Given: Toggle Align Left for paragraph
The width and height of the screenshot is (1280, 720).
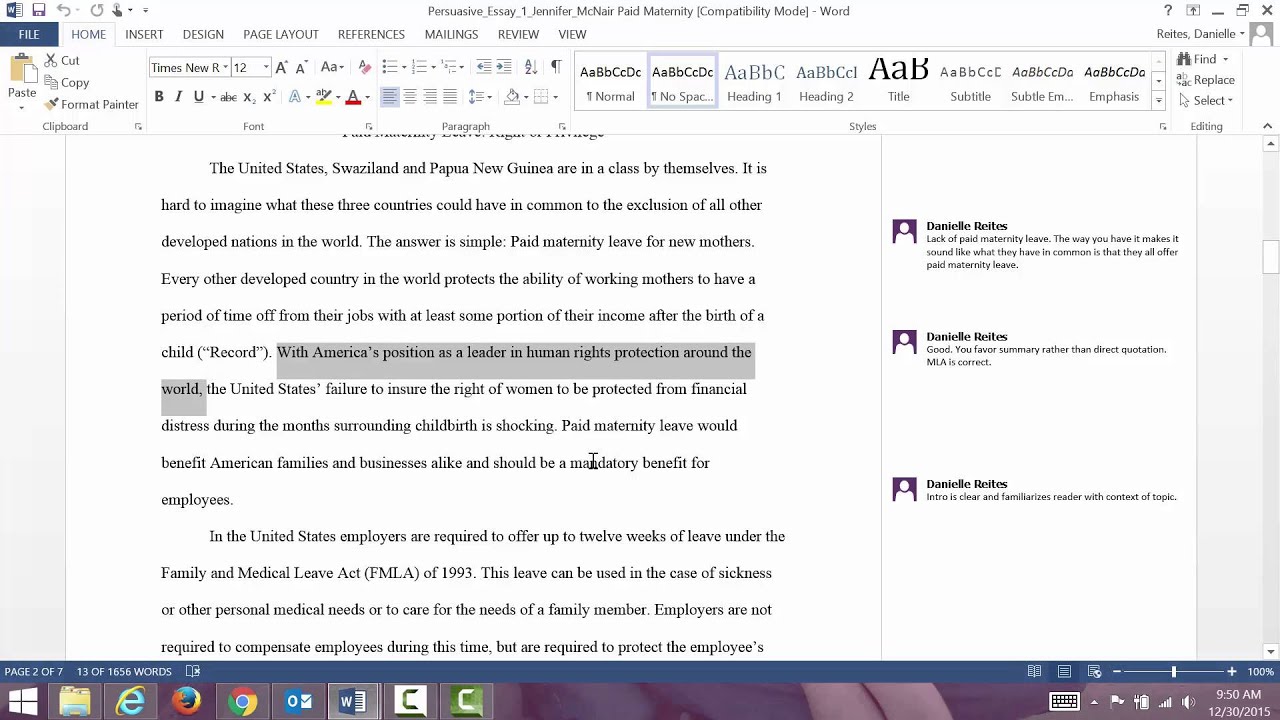Looking at the screenshot, I should pos(389,97).
